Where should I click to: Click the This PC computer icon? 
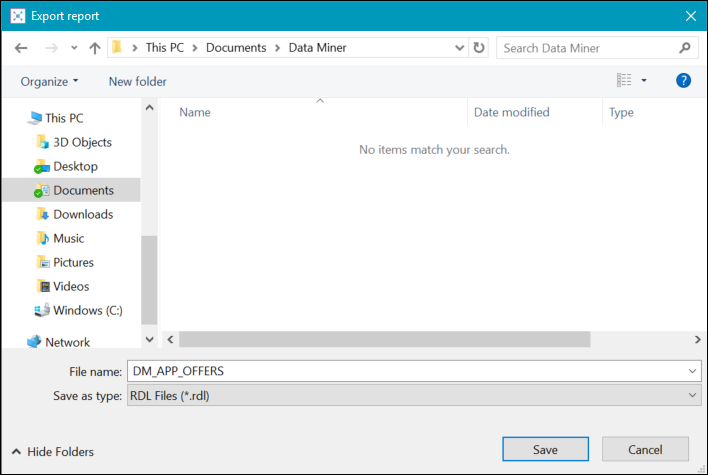(34, 118)
